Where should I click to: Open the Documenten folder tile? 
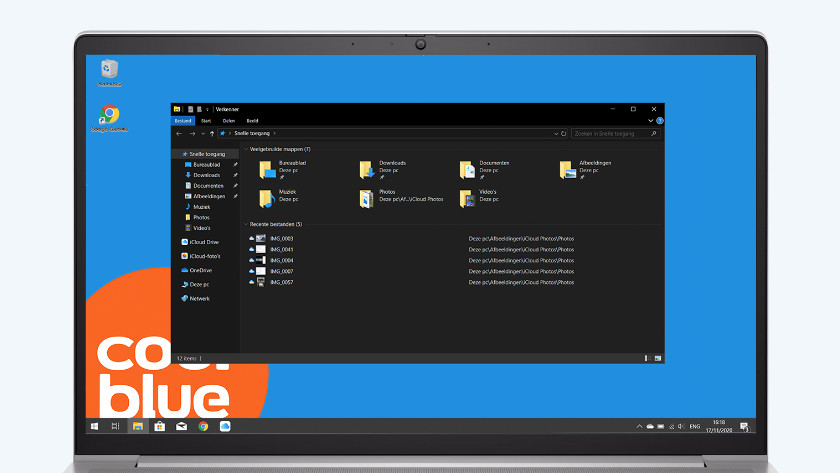484,169
